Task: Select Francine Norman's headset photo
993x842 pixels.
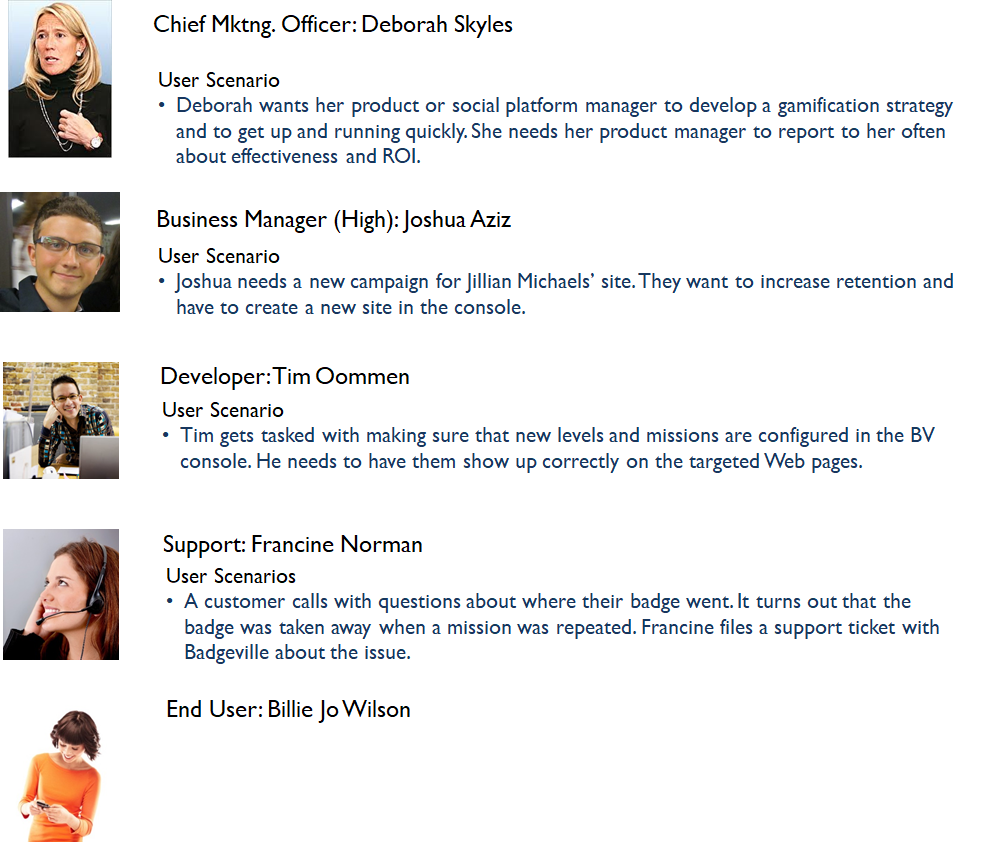Action: click(x=61, y=594)
